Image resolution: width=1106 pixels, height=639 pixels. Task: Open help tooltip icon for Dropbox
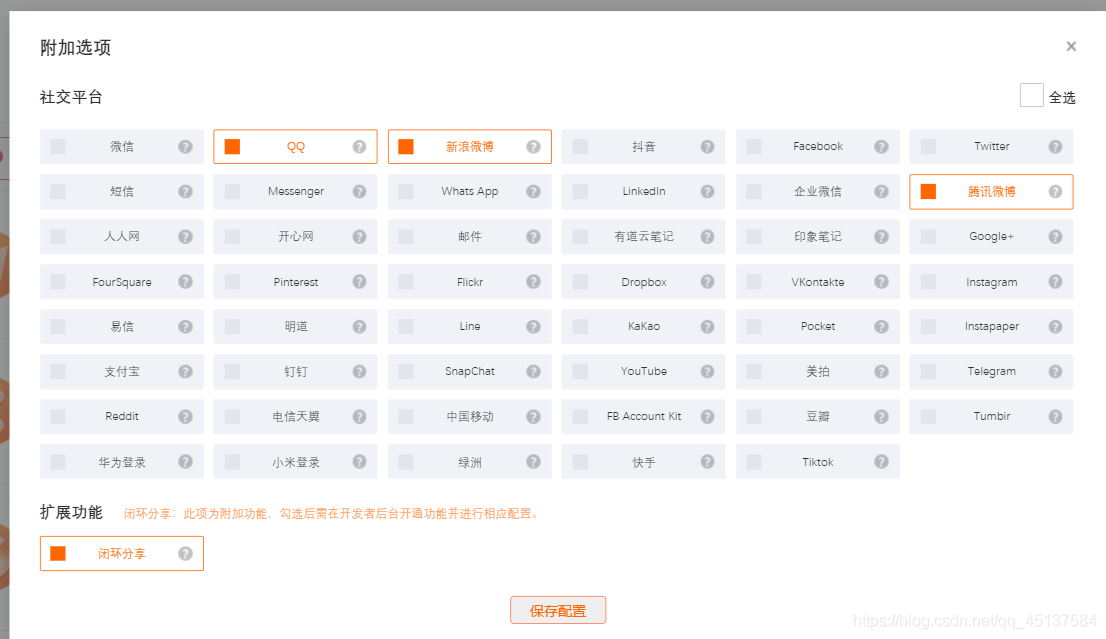(707, 281)
